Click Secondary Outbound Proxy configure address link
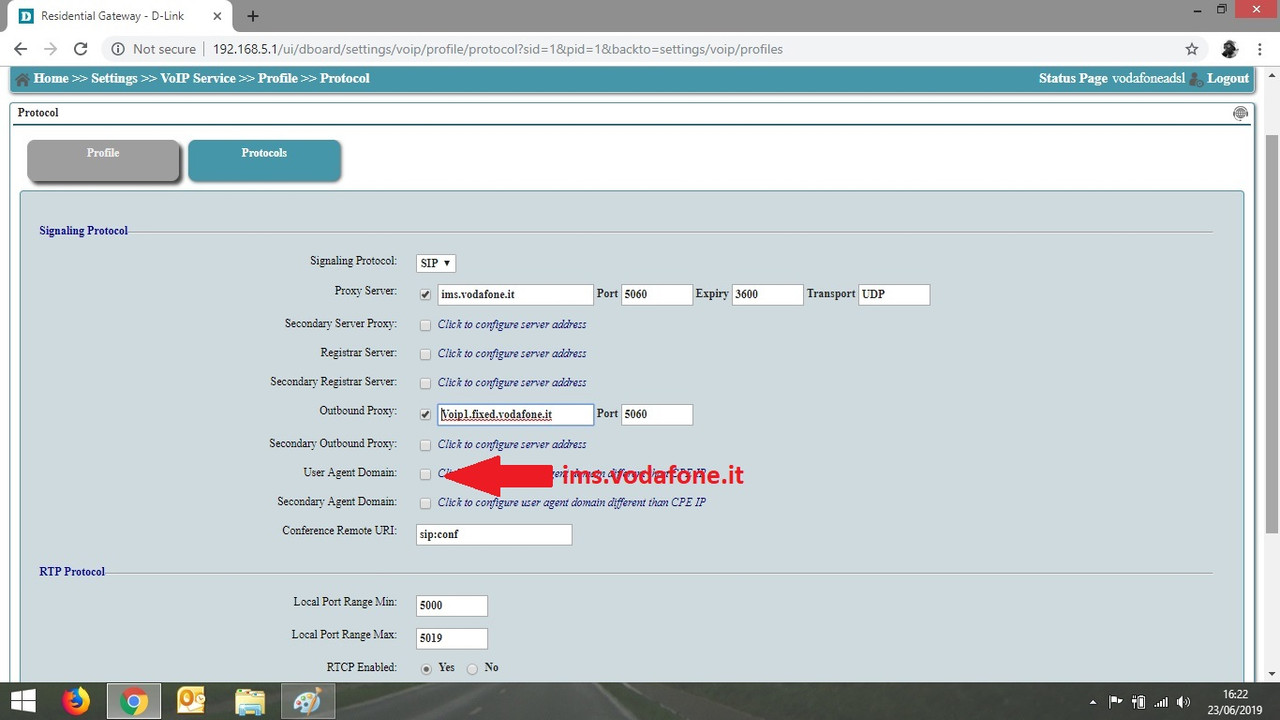This screenshot has height=720, width=1280. [512, 445]
